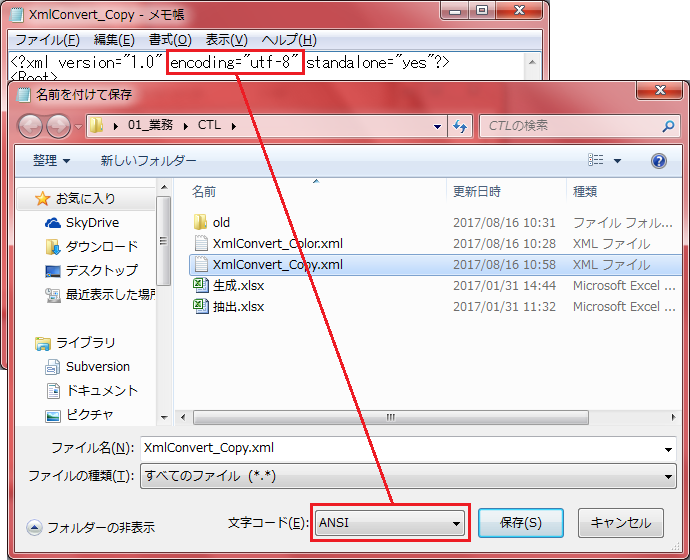Viewport: 690px width, 560px height.
Task: Close the 名前を付けて保存 dialog
Action: click(659, 90)
